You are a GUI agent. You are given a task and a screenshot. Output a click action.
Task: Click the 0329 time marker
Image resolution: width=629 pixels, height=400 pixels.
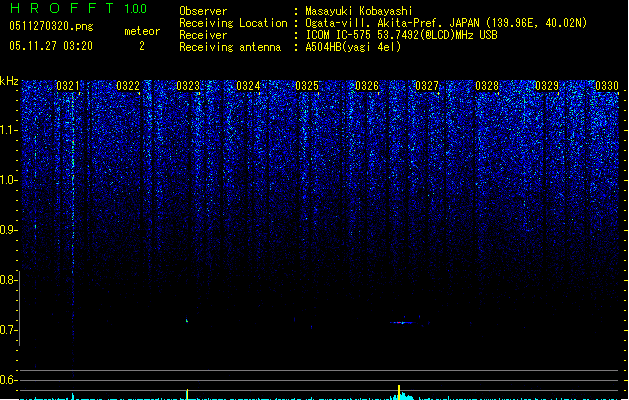547,86
